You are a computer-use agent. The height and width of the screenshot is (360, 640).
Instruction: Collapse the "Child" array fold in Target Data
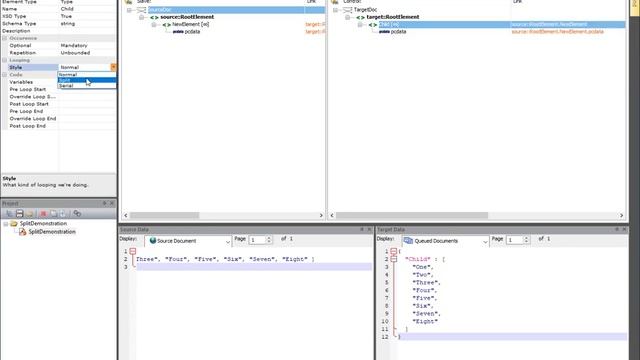coord(393,259)
